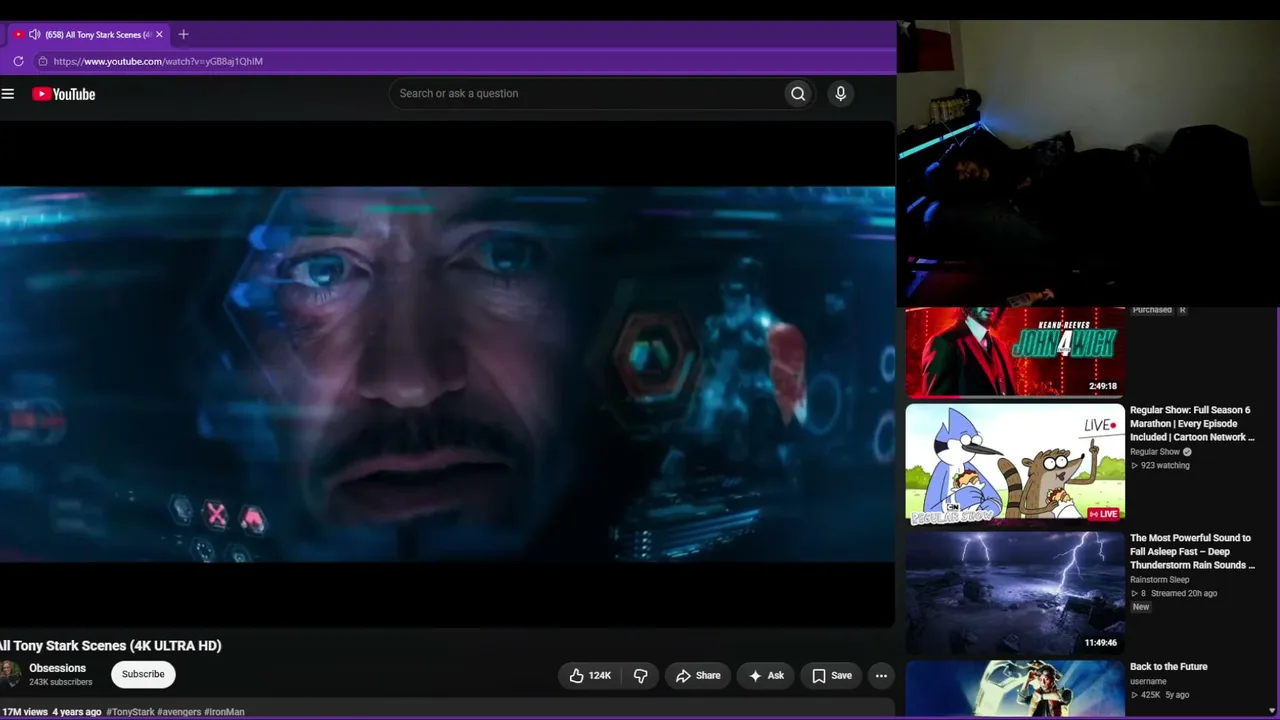1280x720 pixels.
Task: Click the '243K subscribers' count
Action: coord(60,683)
